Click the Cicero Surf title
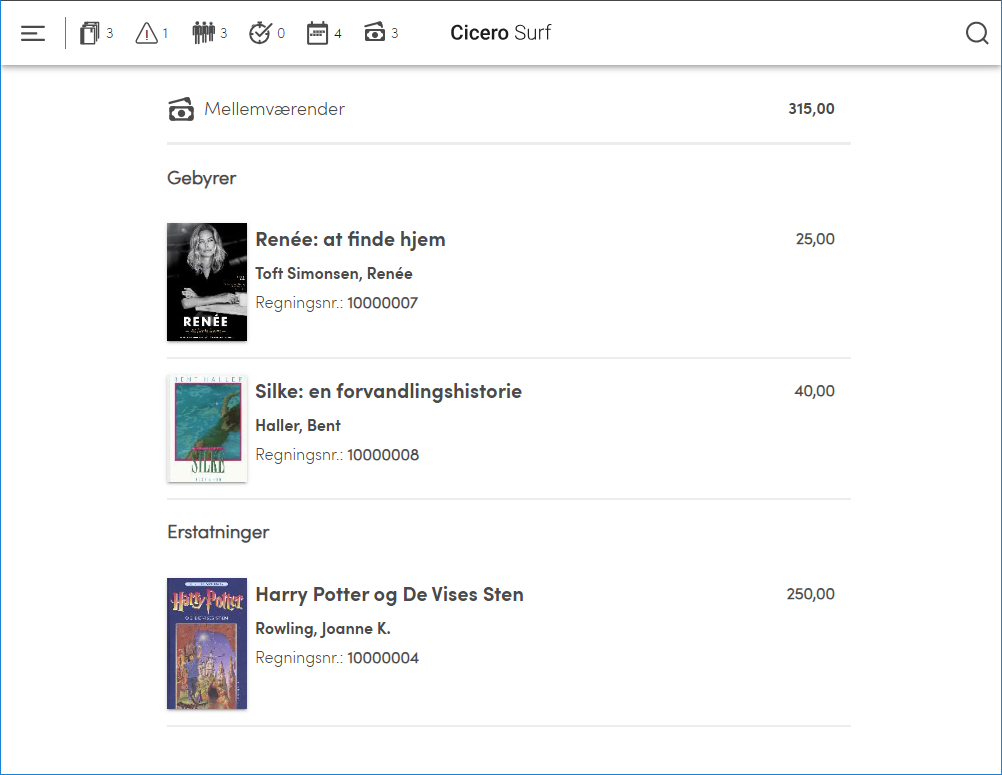1002x775 pixels. [500, 33]
